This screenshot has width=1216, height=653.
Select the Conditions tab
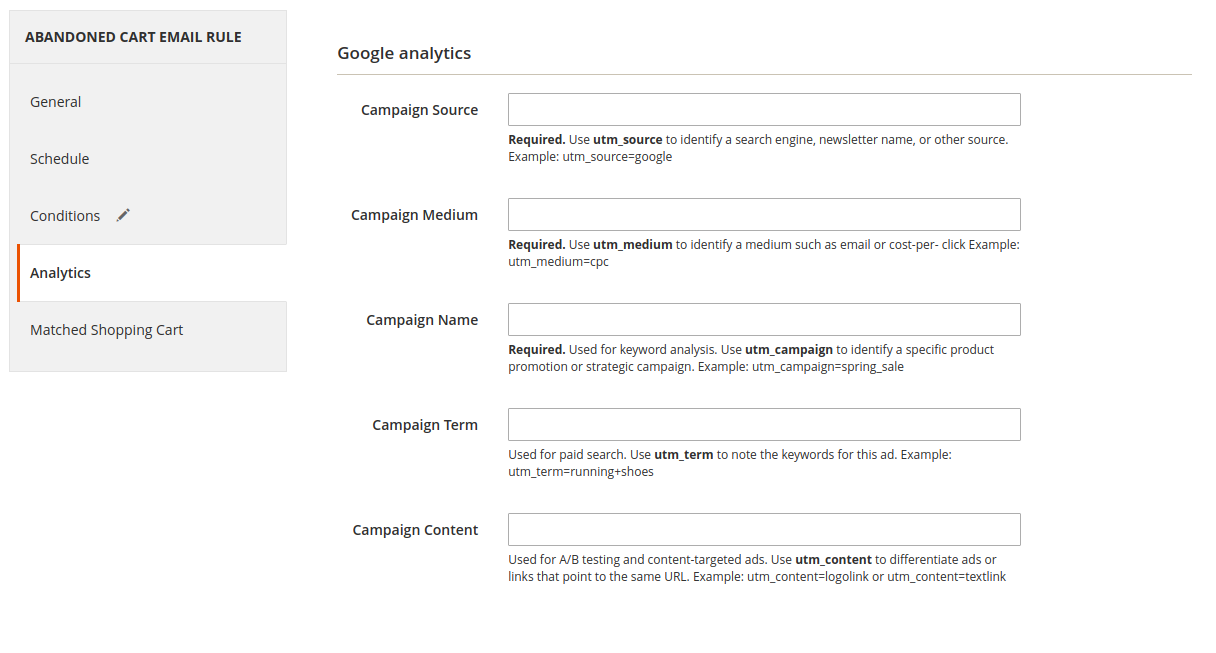[65, 216]
